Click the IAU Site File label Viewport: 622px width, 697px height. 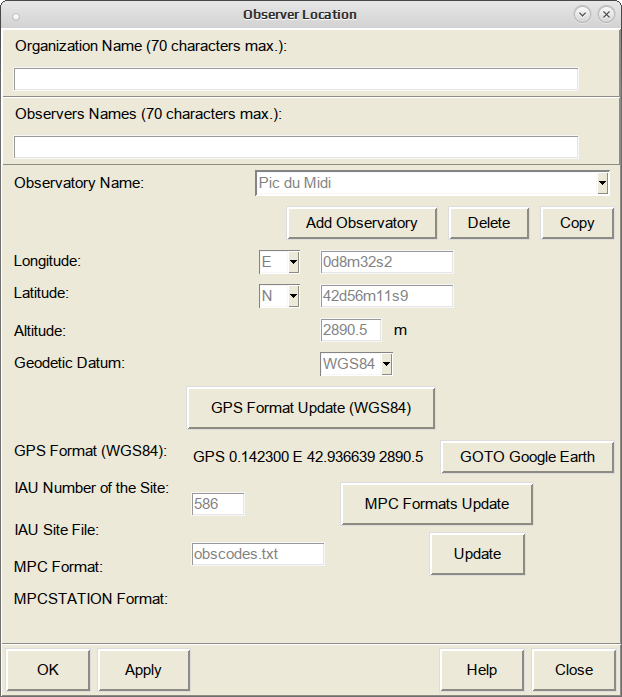coord(56,530)
